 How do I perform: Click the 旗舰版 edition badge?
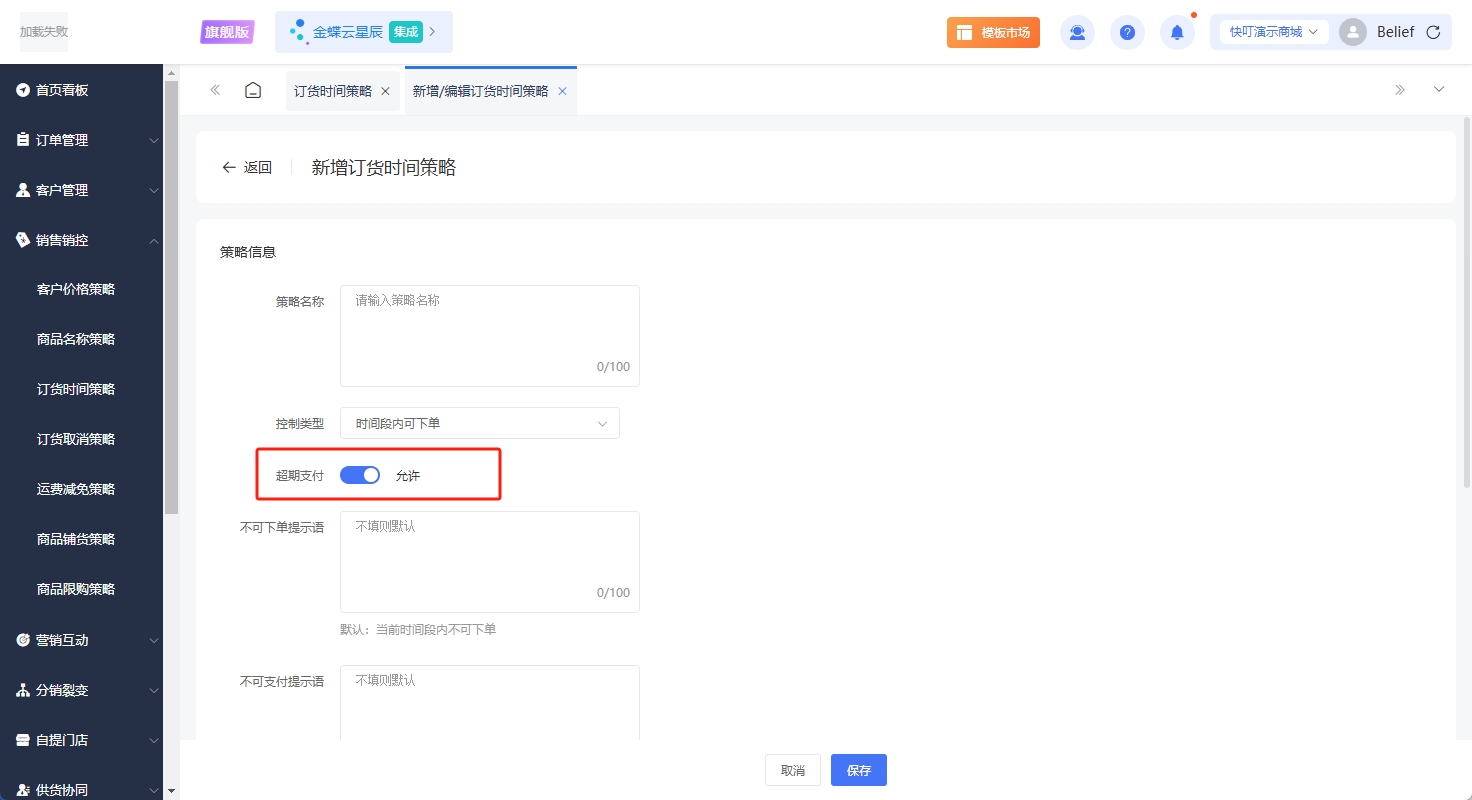coord(227,32)
